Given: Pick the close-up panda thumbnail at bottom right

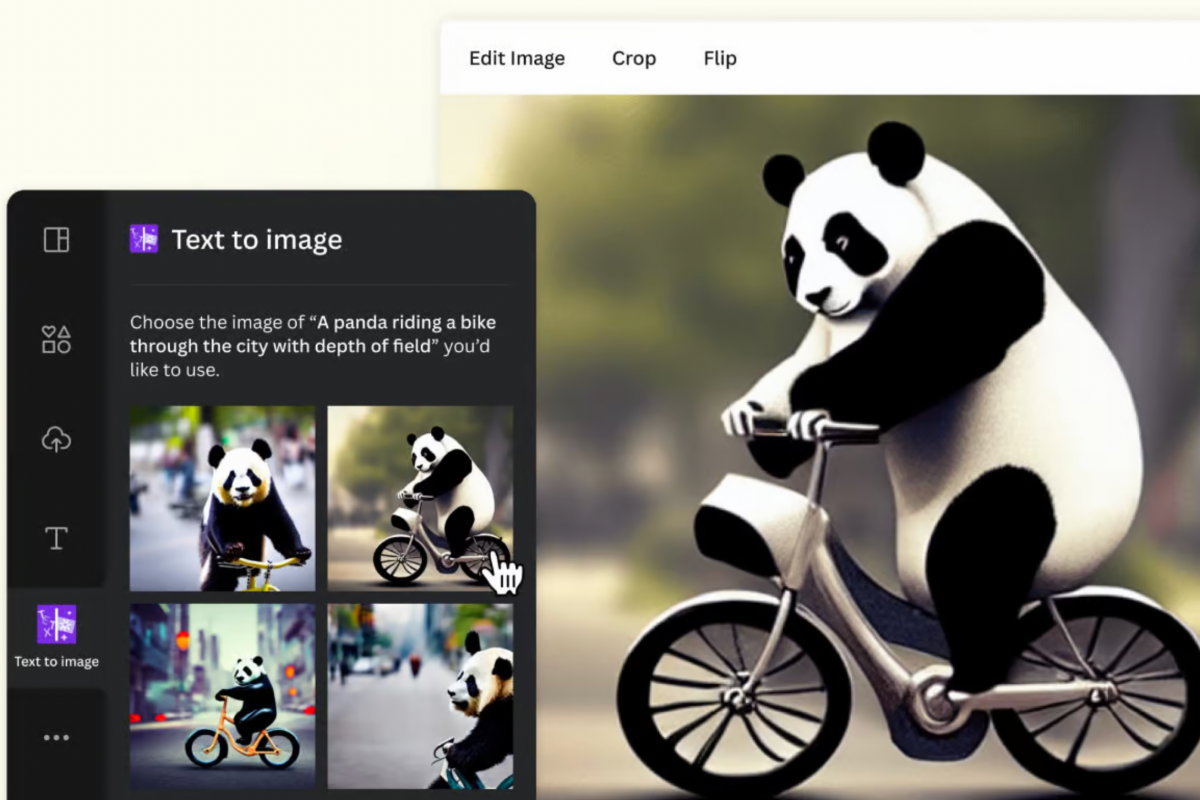Looking at the screenshot, I should [x=420, y=696].
